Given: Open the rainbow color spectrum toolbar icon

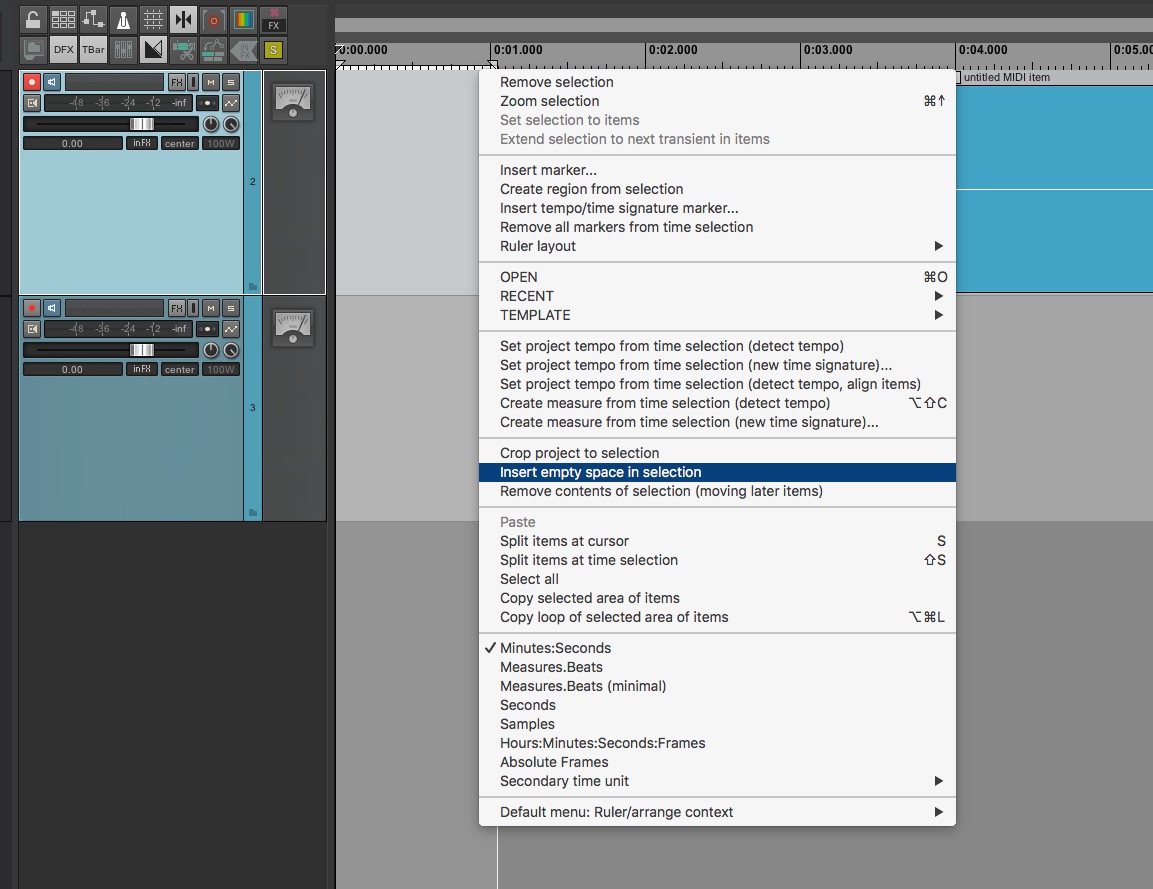Looking at the screenshot, I should point(244,19).
